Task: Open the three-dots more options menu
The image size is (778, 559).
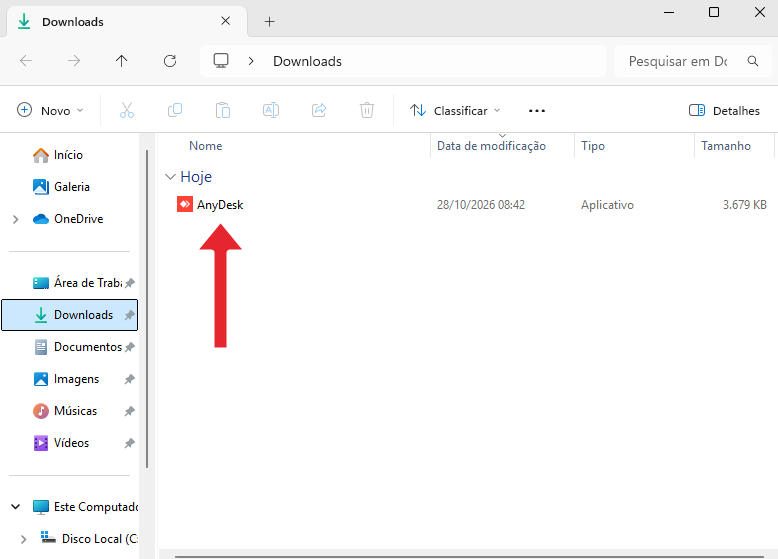Action: point(537,111)
